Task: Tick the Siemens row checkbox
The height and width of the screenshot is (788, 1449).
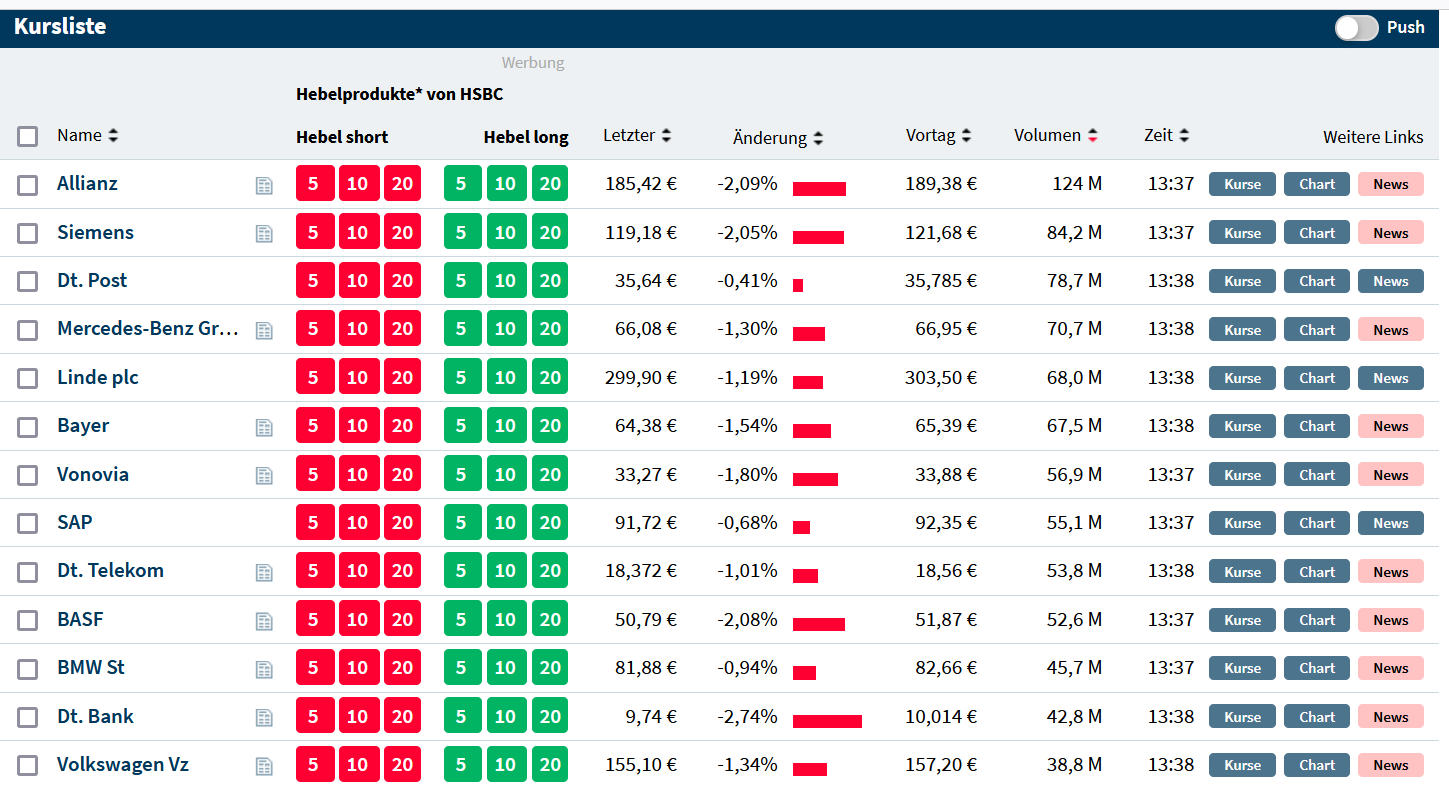Action: (28, 233)
